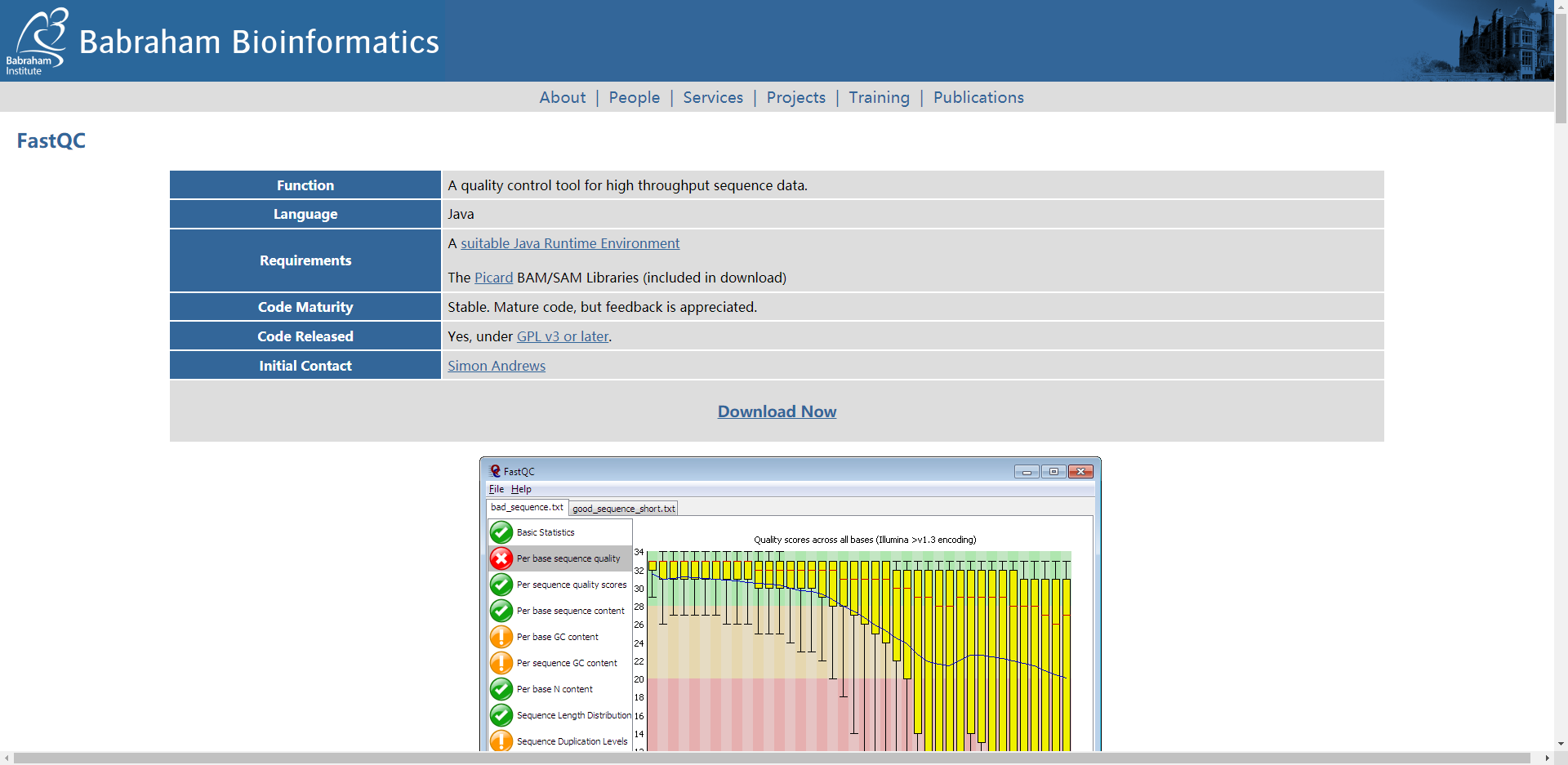Select the Per base N content label
Image resolution: width=1568 pixels, height=765 pixels.
click(555, 689)
